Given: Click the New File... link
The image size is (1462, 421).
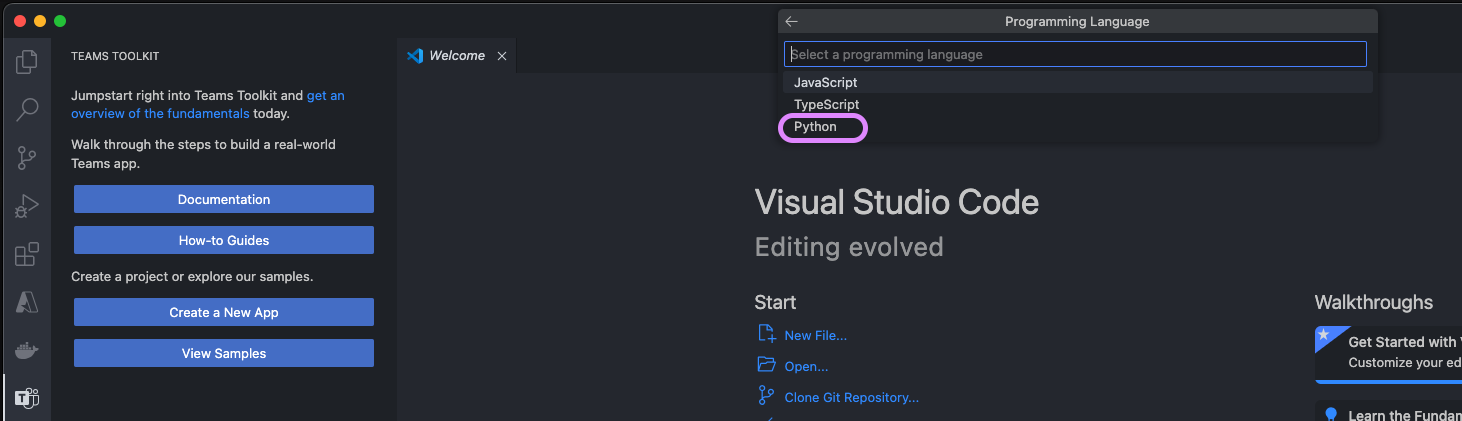Looking at the screenshot, I should pyautogui.click(x=816, y=336).
